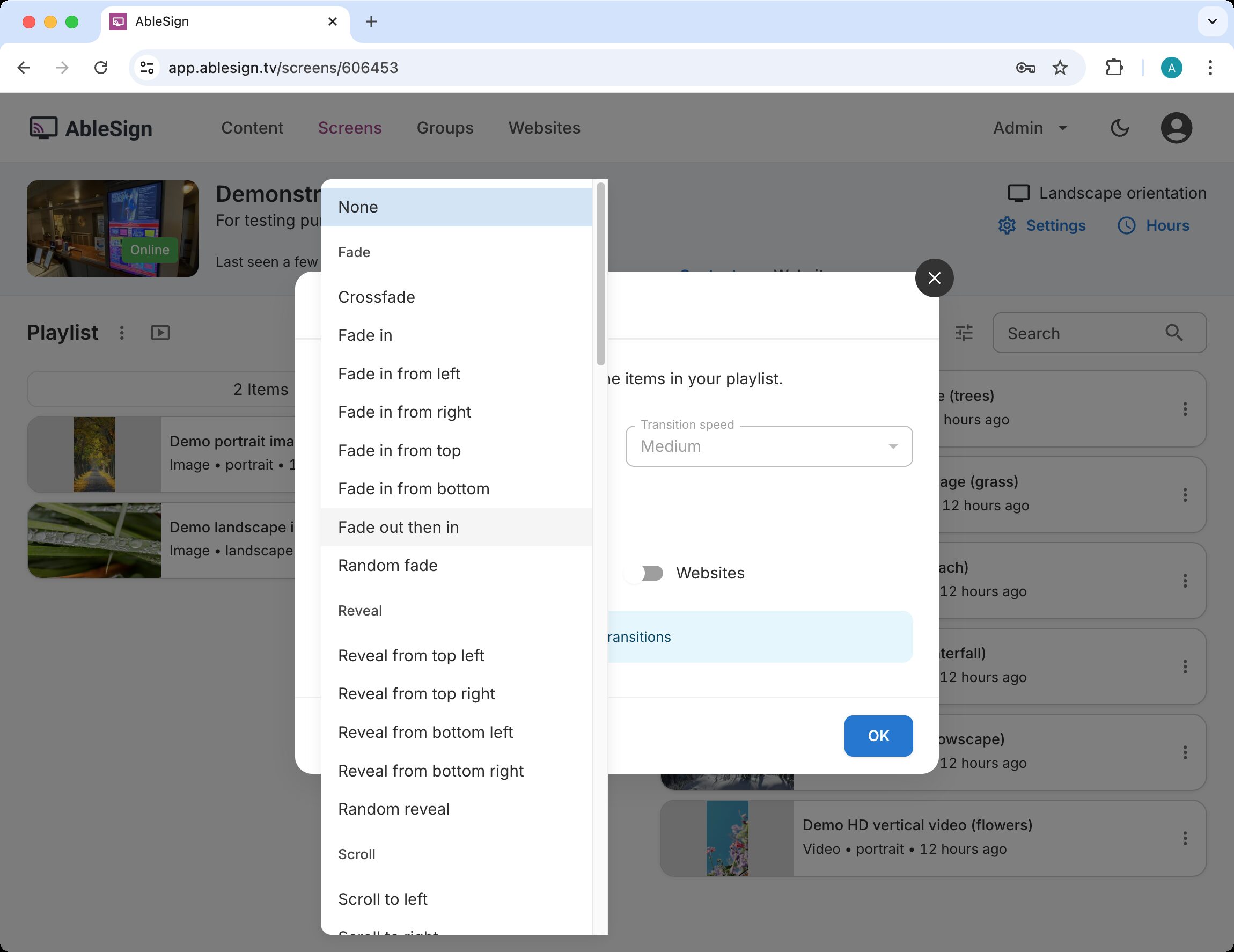This screenshot has width=1234, height=952.
Task: Click the AbleSign logo icon
Action: click(x=42, y=128)
